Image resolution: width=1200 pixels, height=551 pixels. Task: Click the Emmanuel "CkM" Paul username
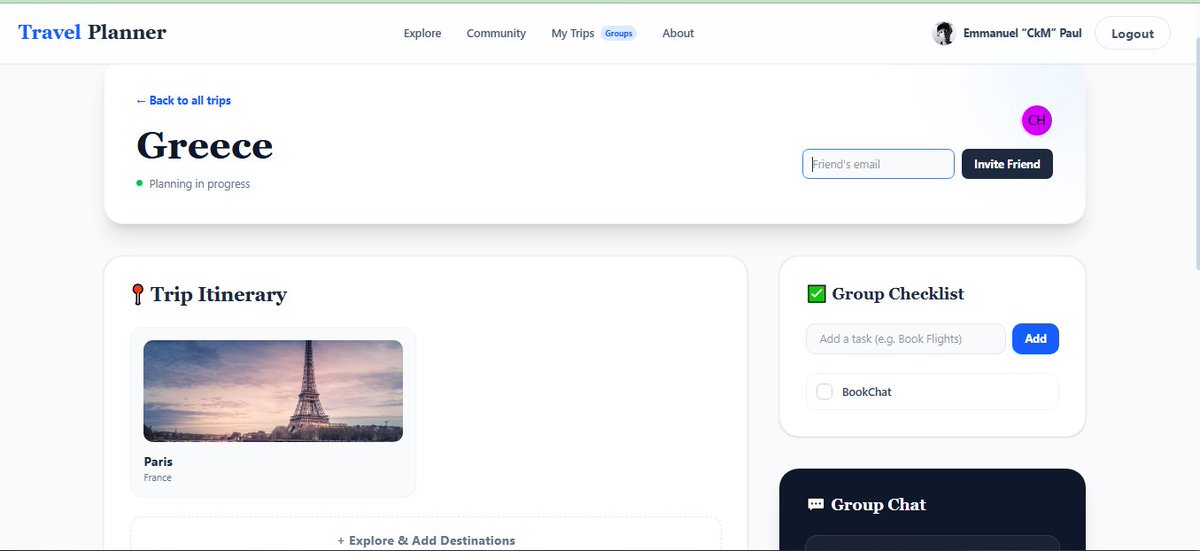pyautogui.click(x=1022, y=33)
